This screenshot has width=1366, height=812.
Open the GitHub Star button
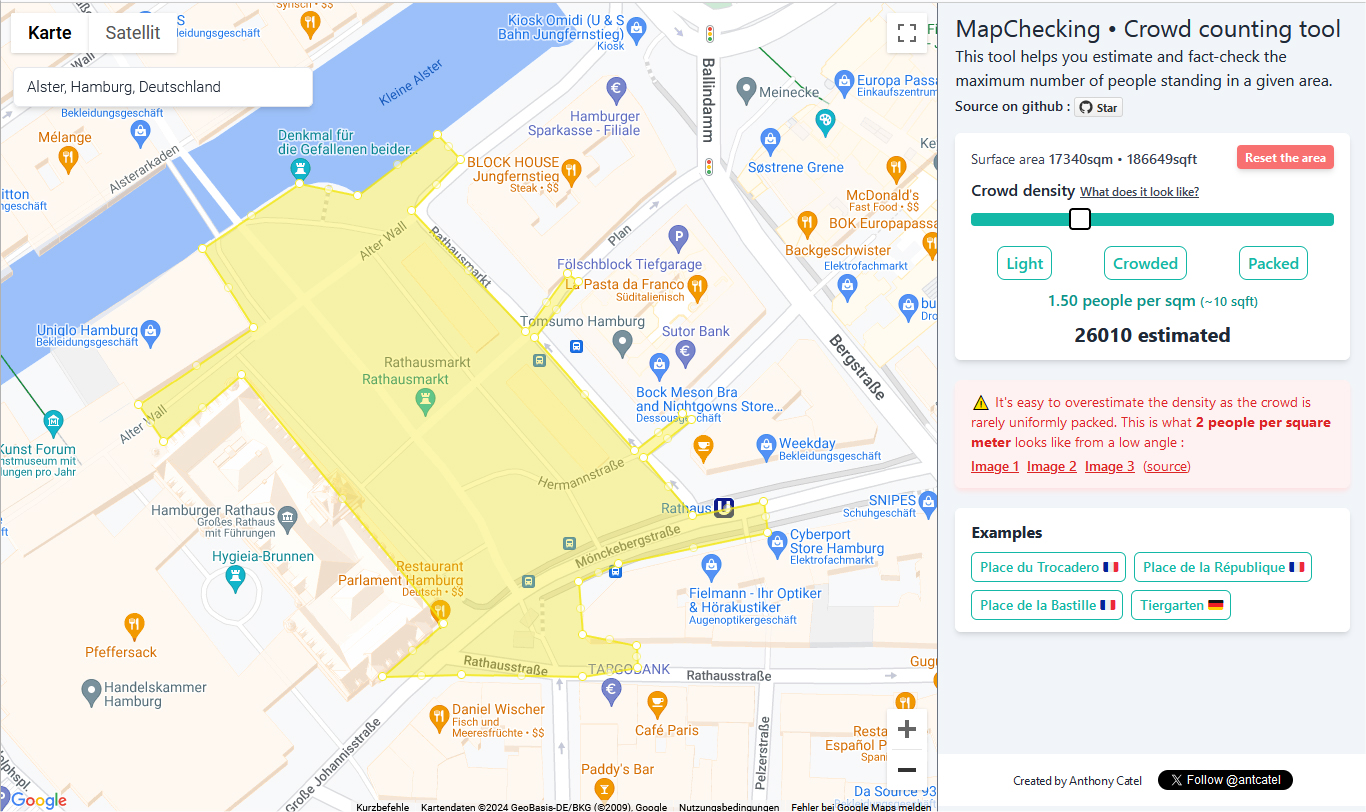click(1098, 107)
